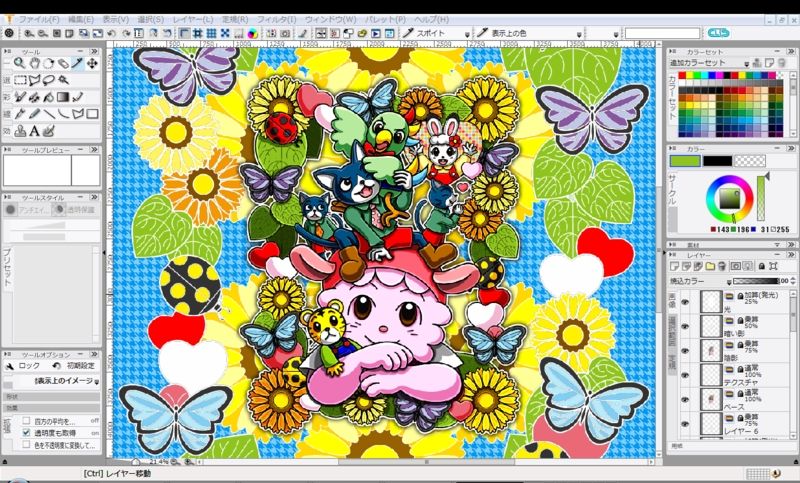Select the Gradient tool
Image resolution: width=800 pixels, height=483 pixels.
pos(63,97)
